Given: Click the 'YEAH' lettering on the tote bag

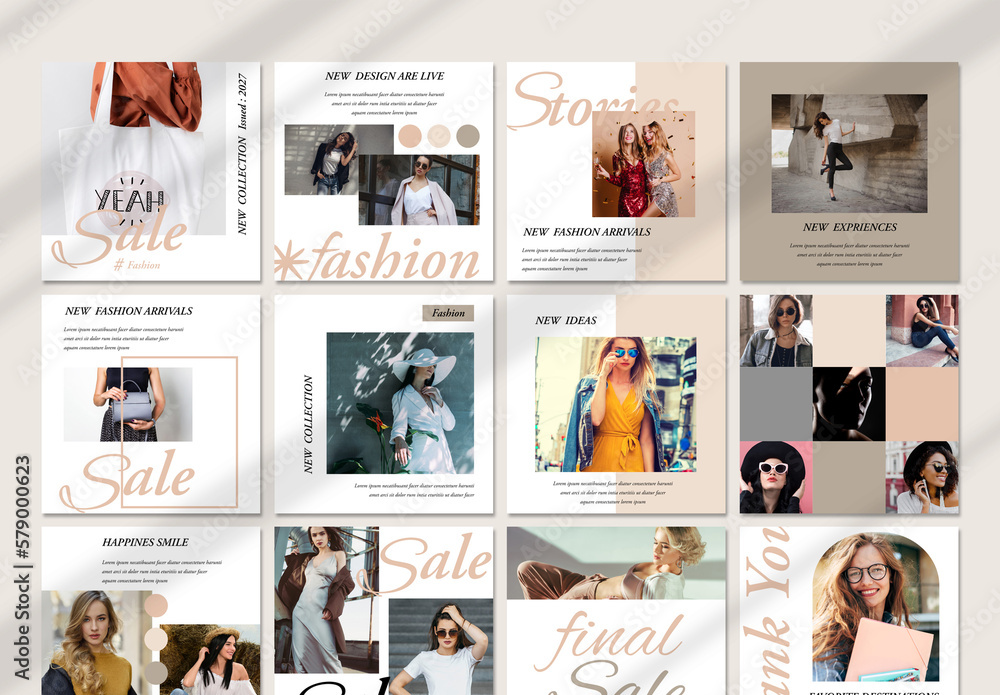Looking at the screenshot, I should pyautogui.click(x=130, y=200).
